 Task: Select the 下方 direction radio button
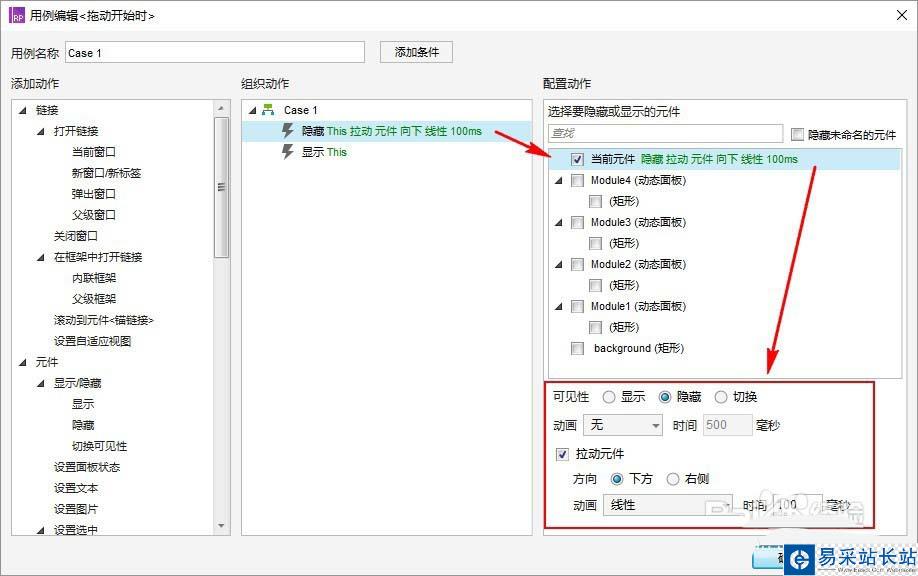617,479
